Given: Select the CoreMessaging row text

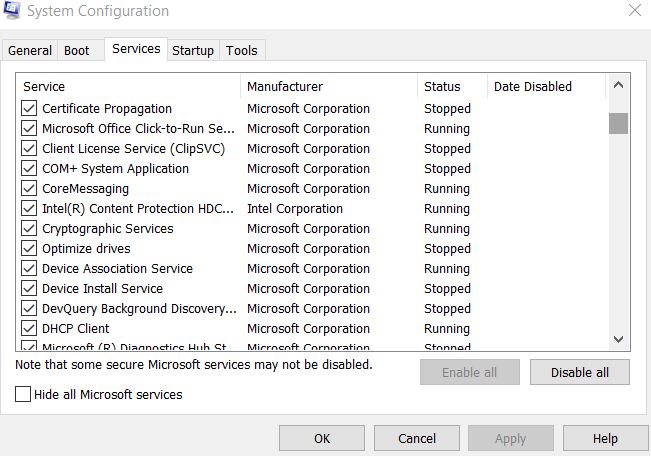Looking at the screenshot, I should click(x=85, y=189).
